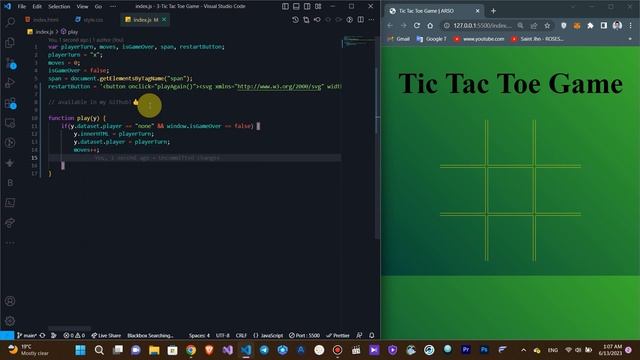Open the Edit menu
This screenshot has height=360, width=640.
pos(37,7)
